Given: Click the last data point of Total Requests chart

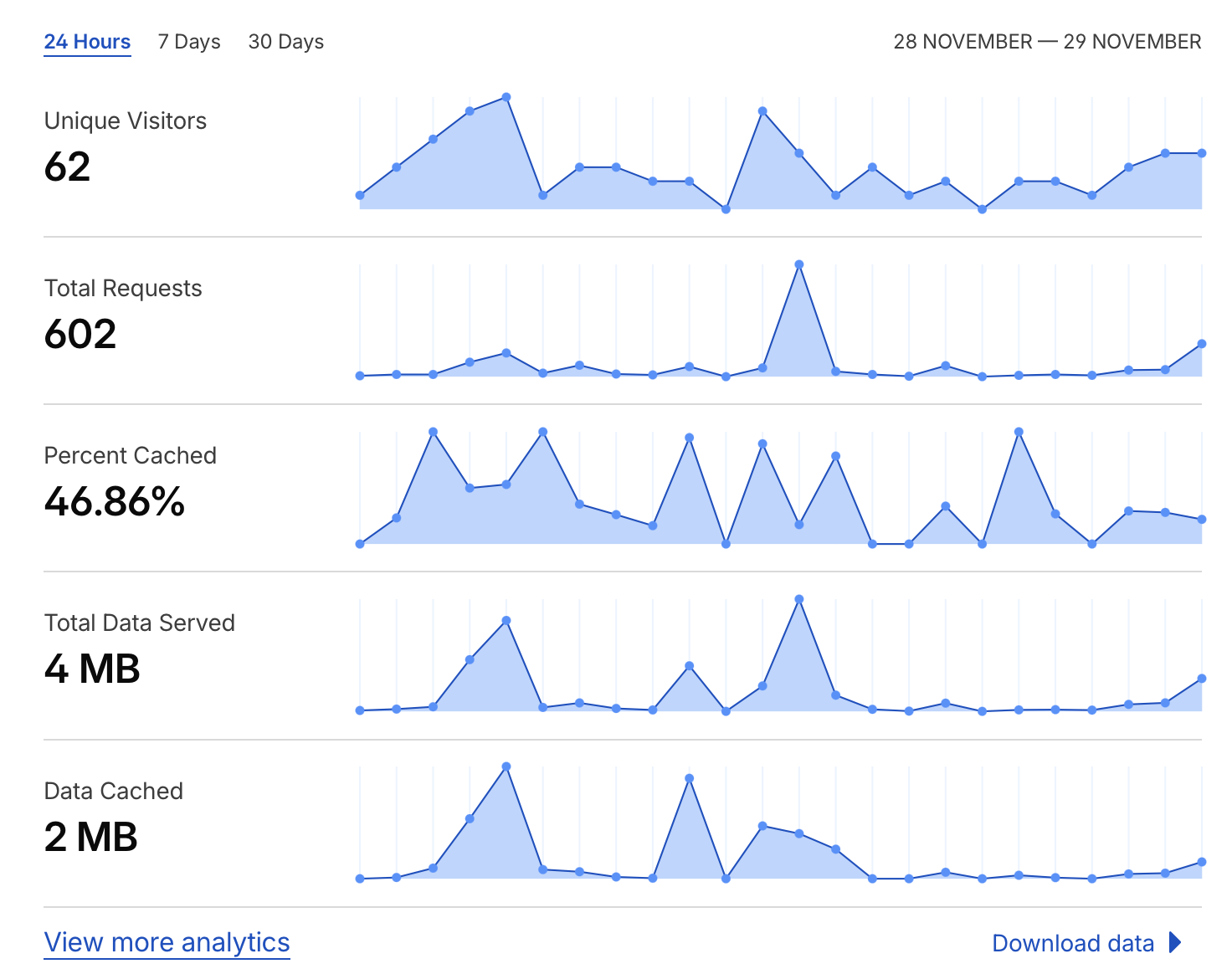Looking at the screenshot, I should tap(1202, 344).
